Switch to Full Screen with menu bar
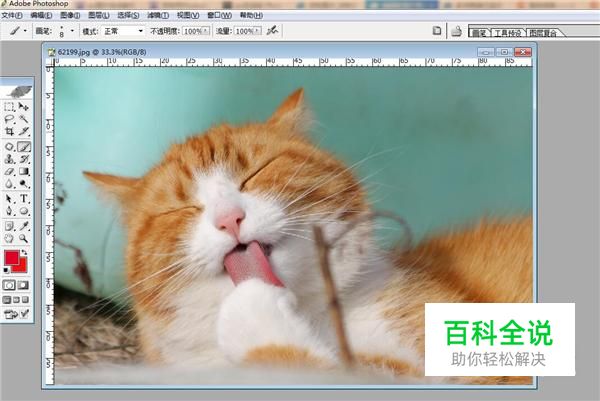 16,300
